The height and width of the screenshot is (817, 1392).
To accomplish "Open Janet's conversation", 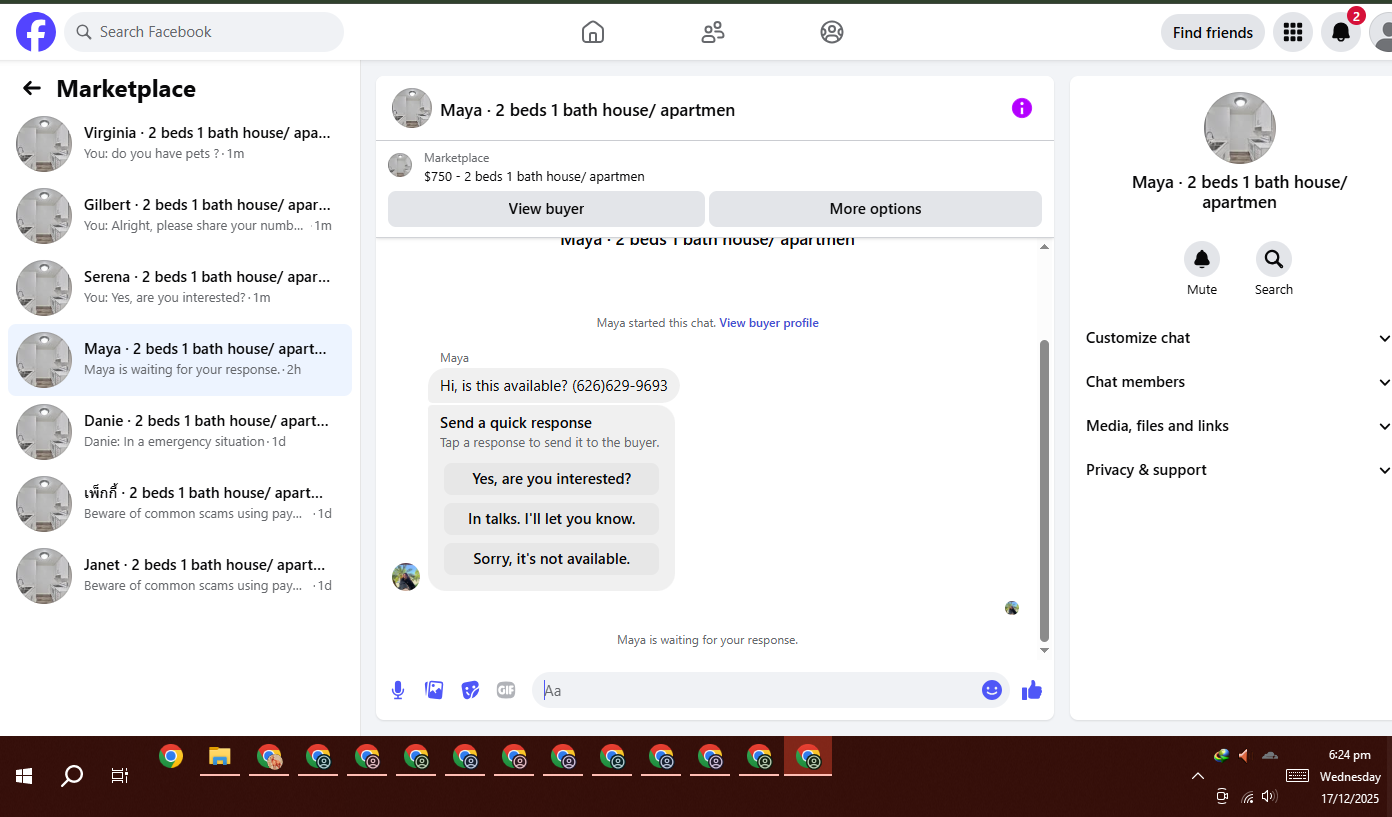I will pos(180,576).
